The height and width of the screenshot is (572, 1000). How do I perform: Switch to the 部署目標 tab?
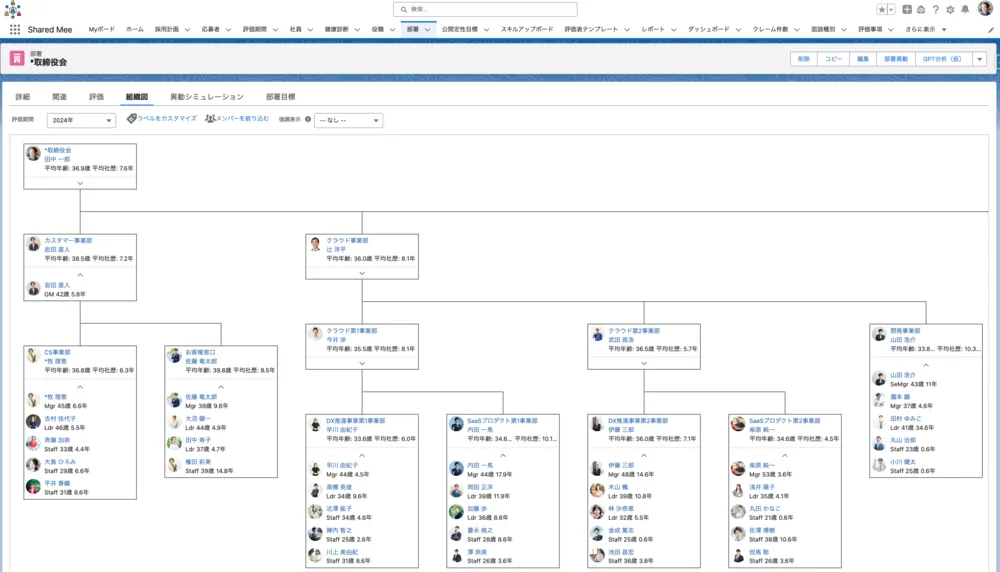coord(280,97)
